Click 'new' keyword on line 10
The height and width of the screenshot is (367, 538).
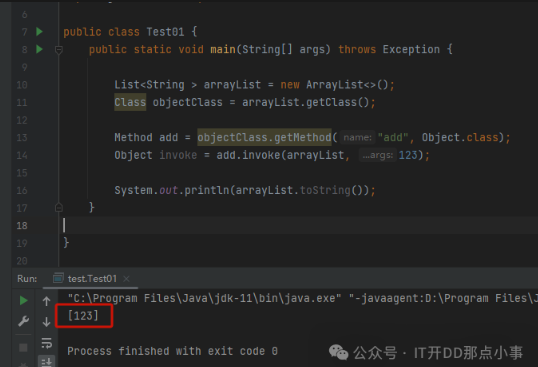(290, 85)
